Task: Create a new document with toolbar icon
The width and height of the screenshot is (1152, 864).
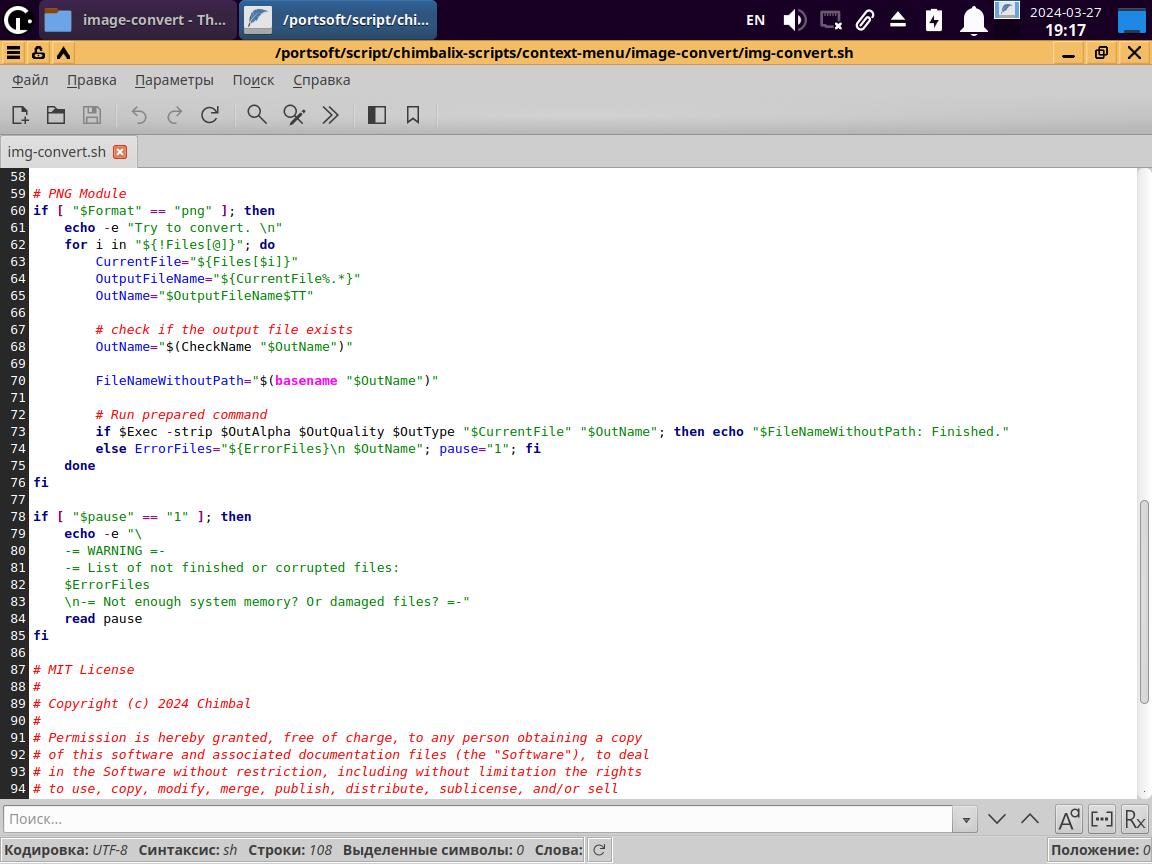Action: (x=20, y=115)
